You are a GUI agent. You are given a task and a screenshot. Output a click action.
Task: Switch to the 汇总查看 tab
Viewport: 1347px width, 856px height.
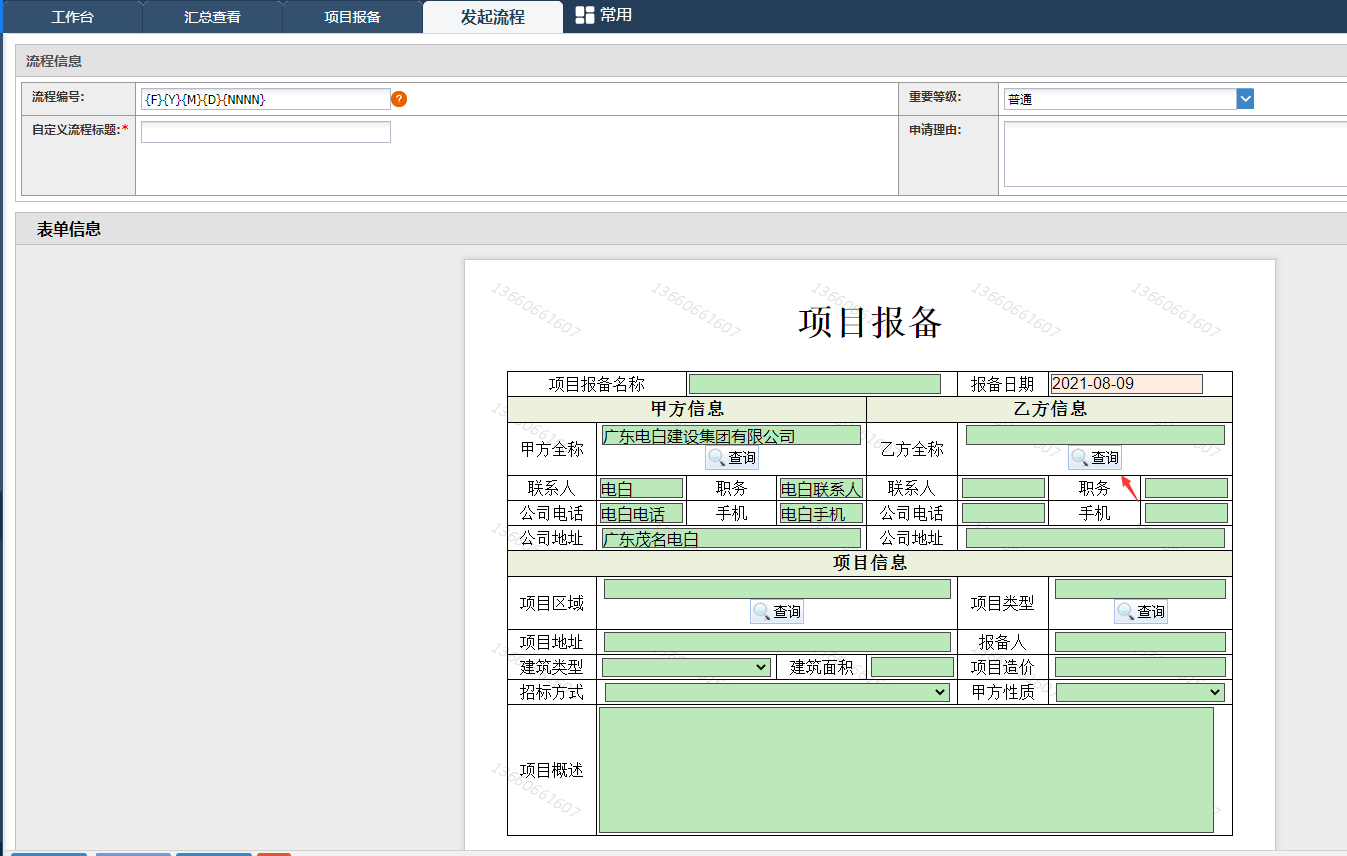coord(212,17)
